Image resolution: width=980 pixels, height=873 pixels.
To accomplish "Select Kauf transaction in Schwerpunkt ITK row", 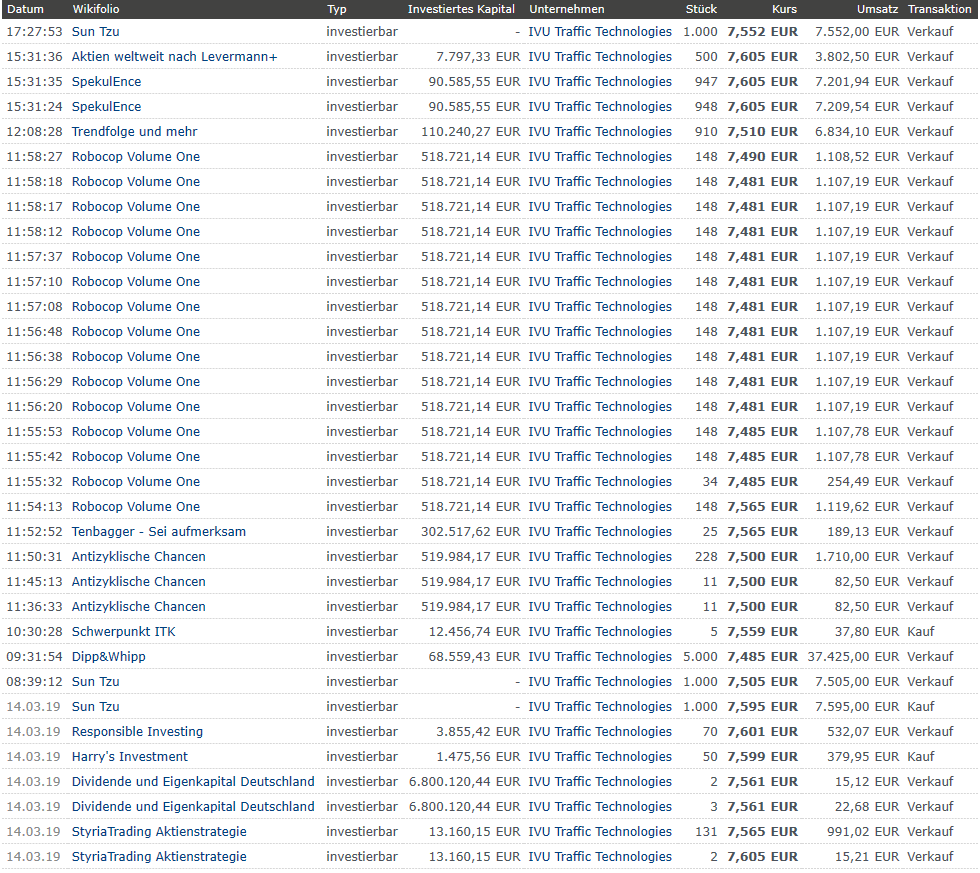I will tap(921, 632).
